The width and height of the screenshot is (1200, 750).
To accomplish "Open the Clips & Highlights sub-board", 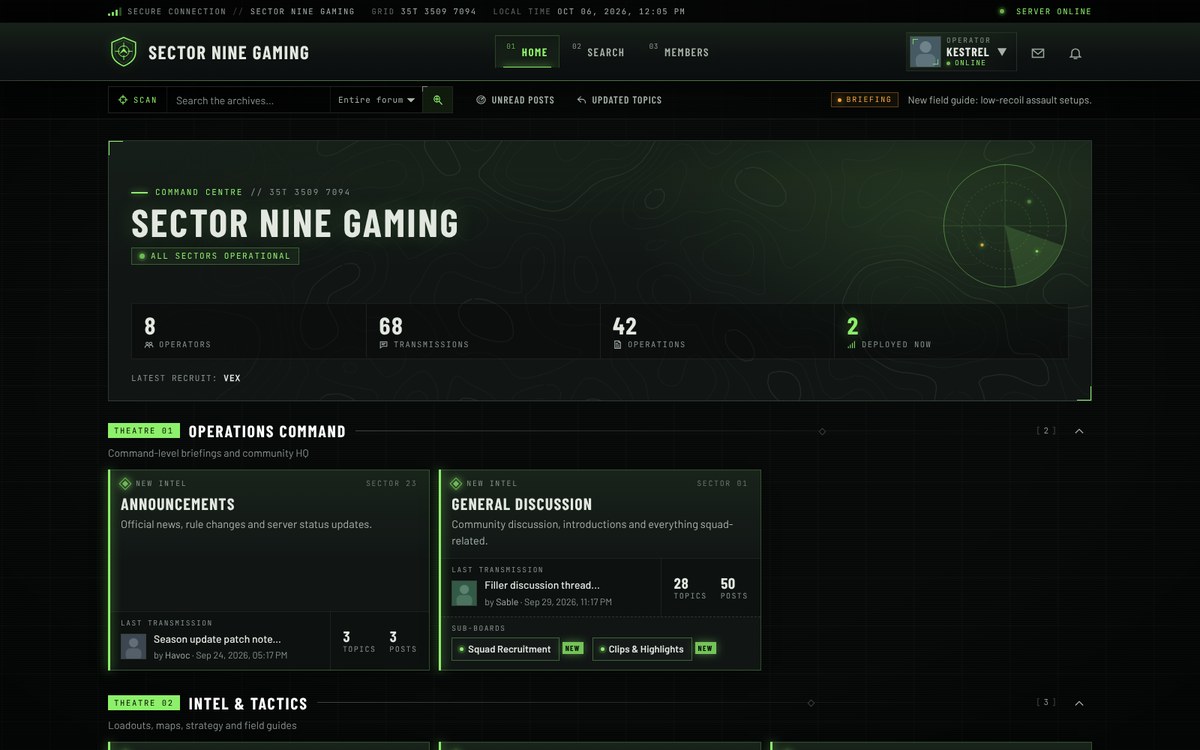I will [x=642, y=649].
